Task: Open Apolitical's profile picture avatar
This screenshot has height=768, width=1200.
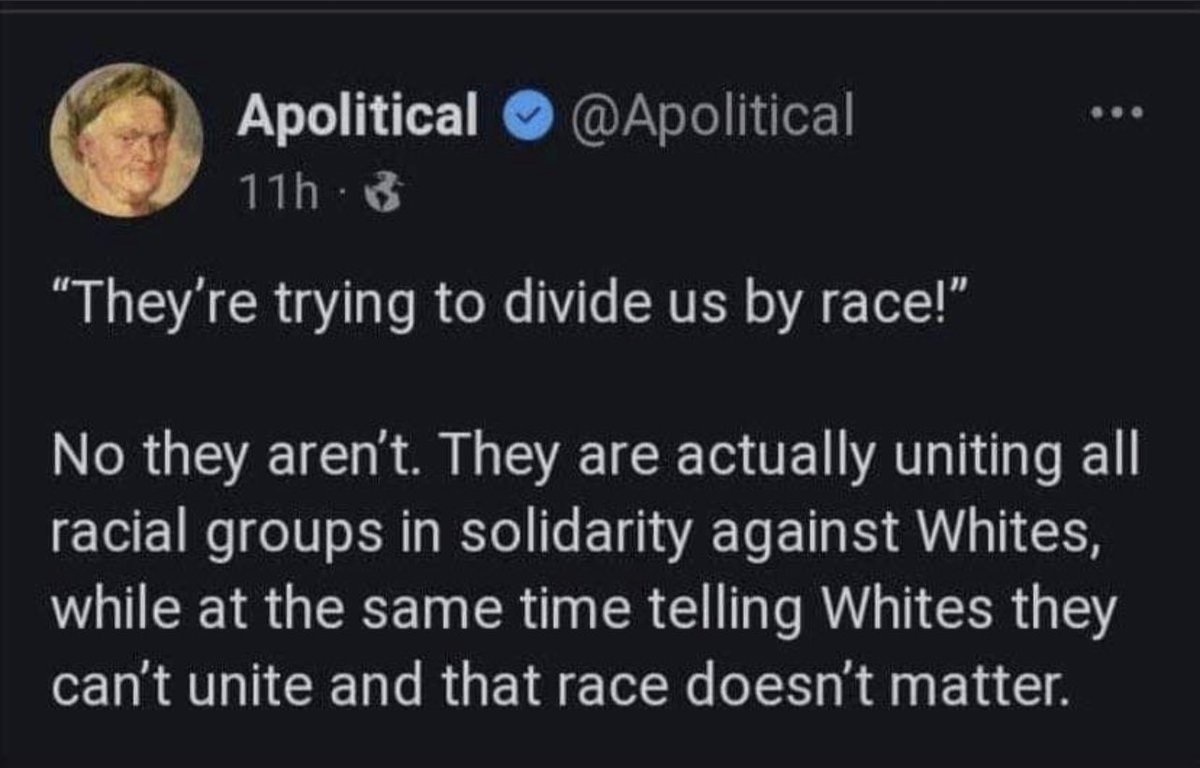Action: [125, 139]
